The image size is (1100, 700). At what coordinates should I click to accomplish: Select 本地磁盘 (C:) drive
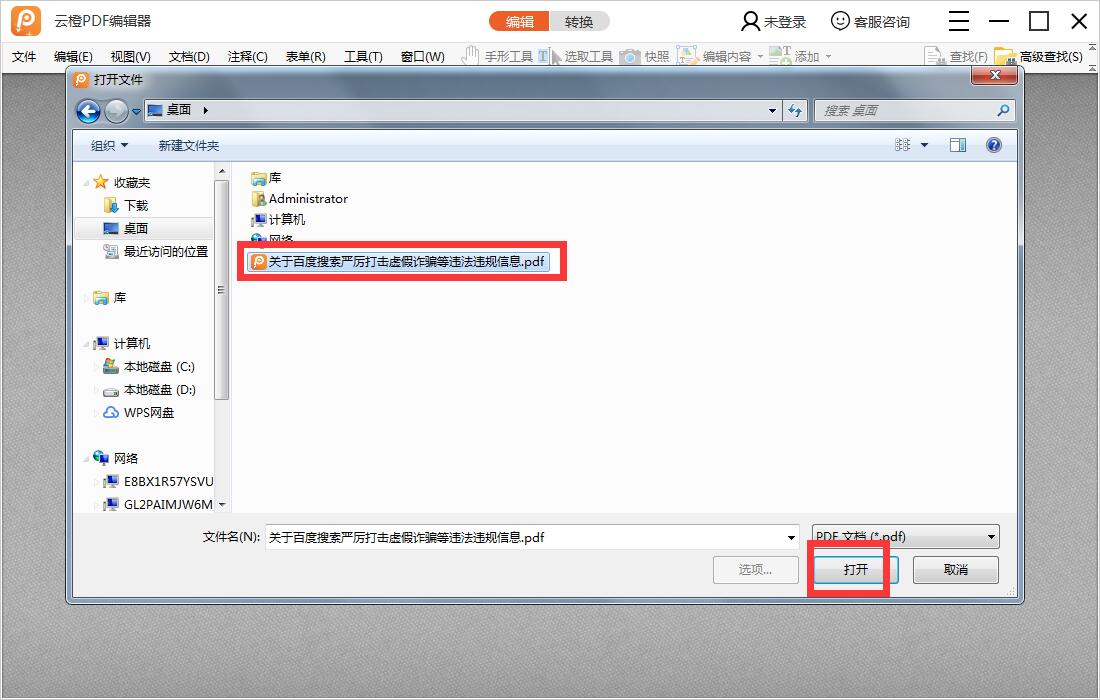149,366
